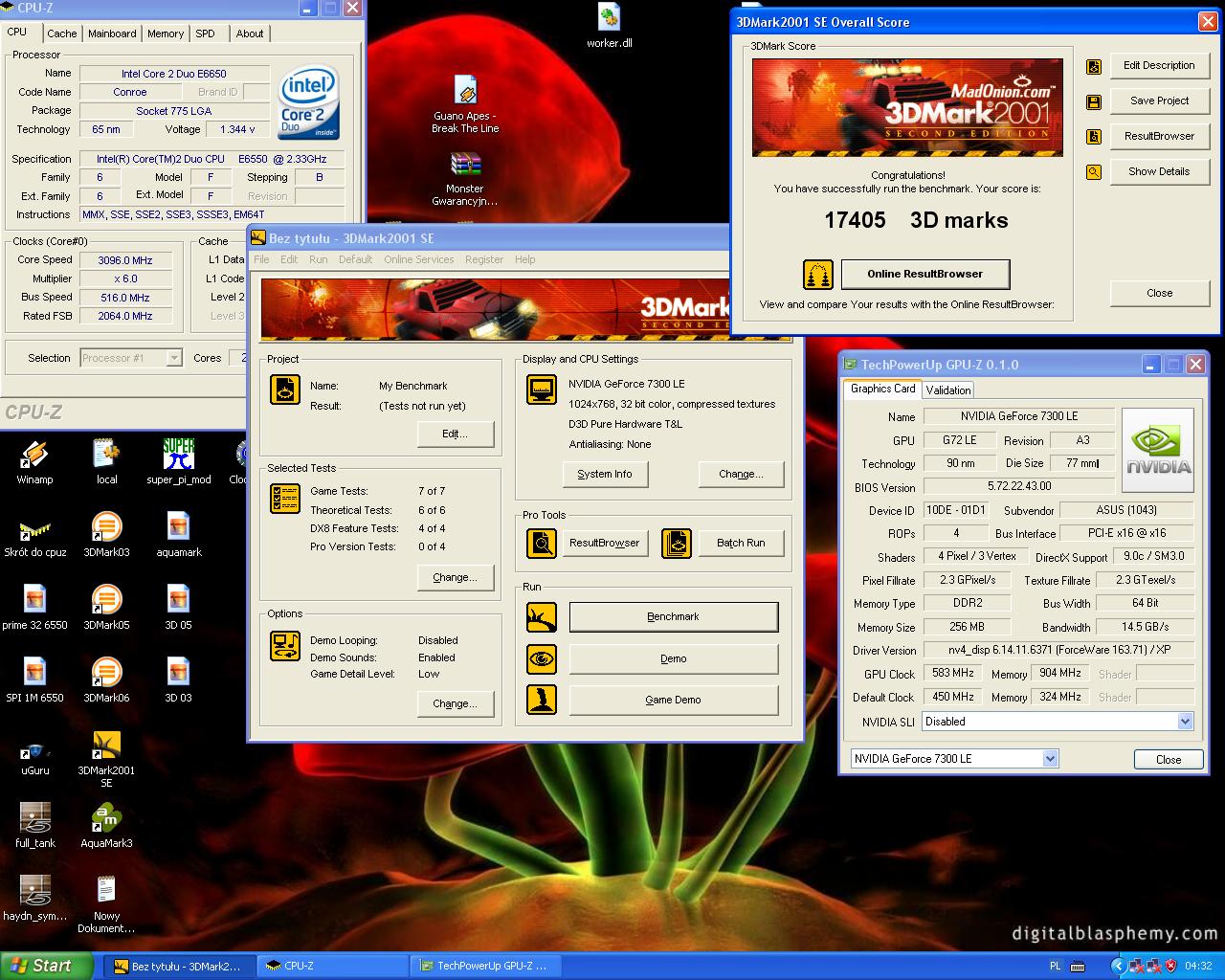Image resolution: width=1225 pixels, height=980 pixels.
Task: Switch to the Memory tab in CPU-Z
Action: pyautogui.click(x=165, y=33)
